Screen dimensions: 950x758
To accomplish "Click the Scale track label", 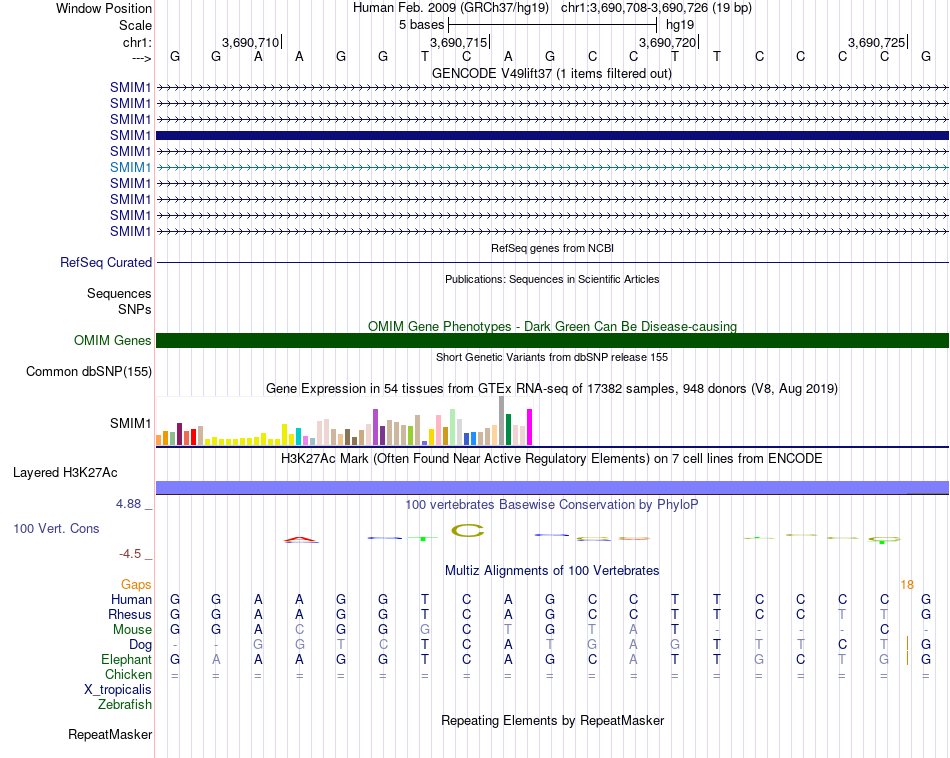I will pos(135,25).
